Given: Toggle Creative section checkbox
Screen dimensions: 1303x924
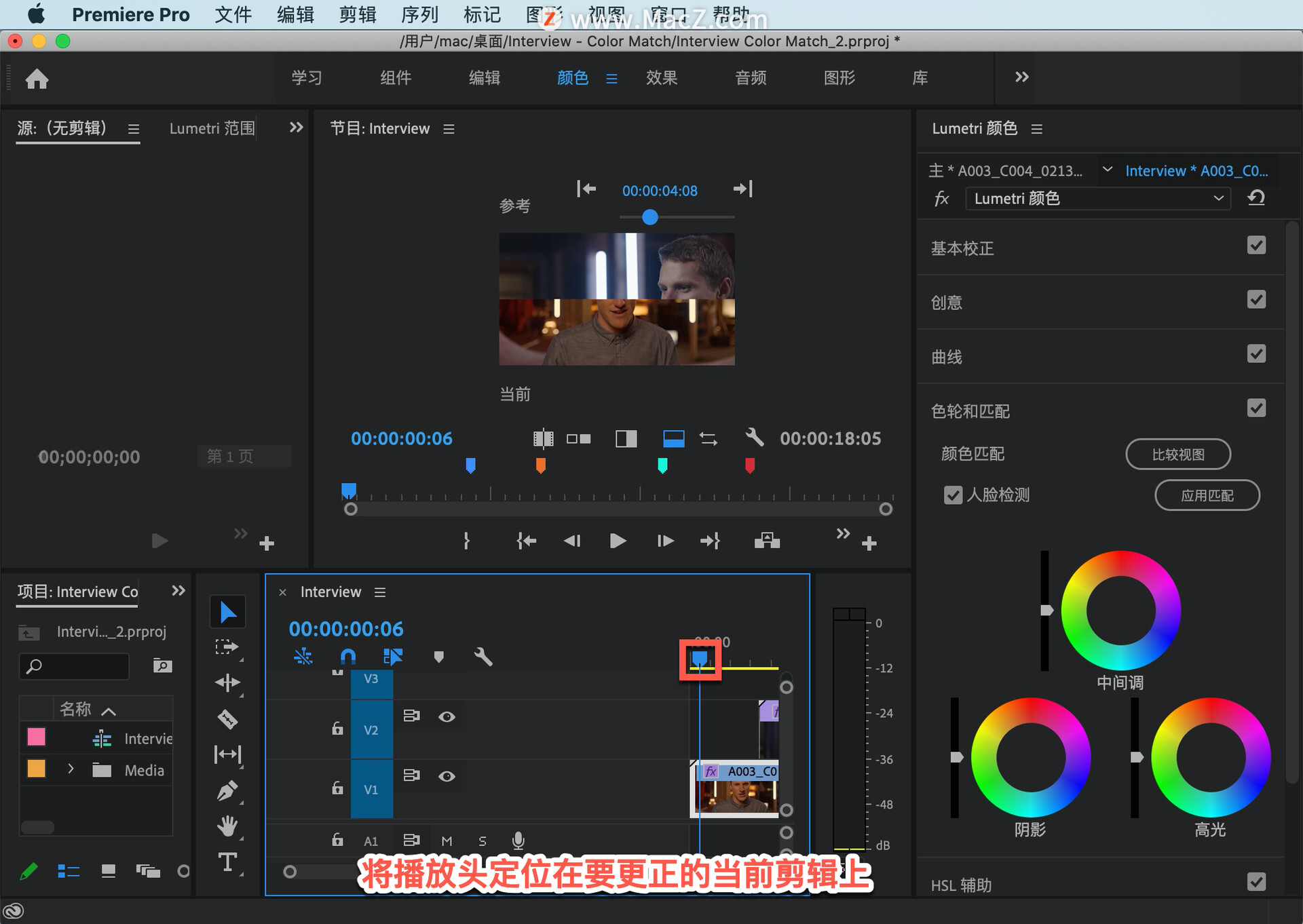Looking at the screenshot, I should (1256, 300).
